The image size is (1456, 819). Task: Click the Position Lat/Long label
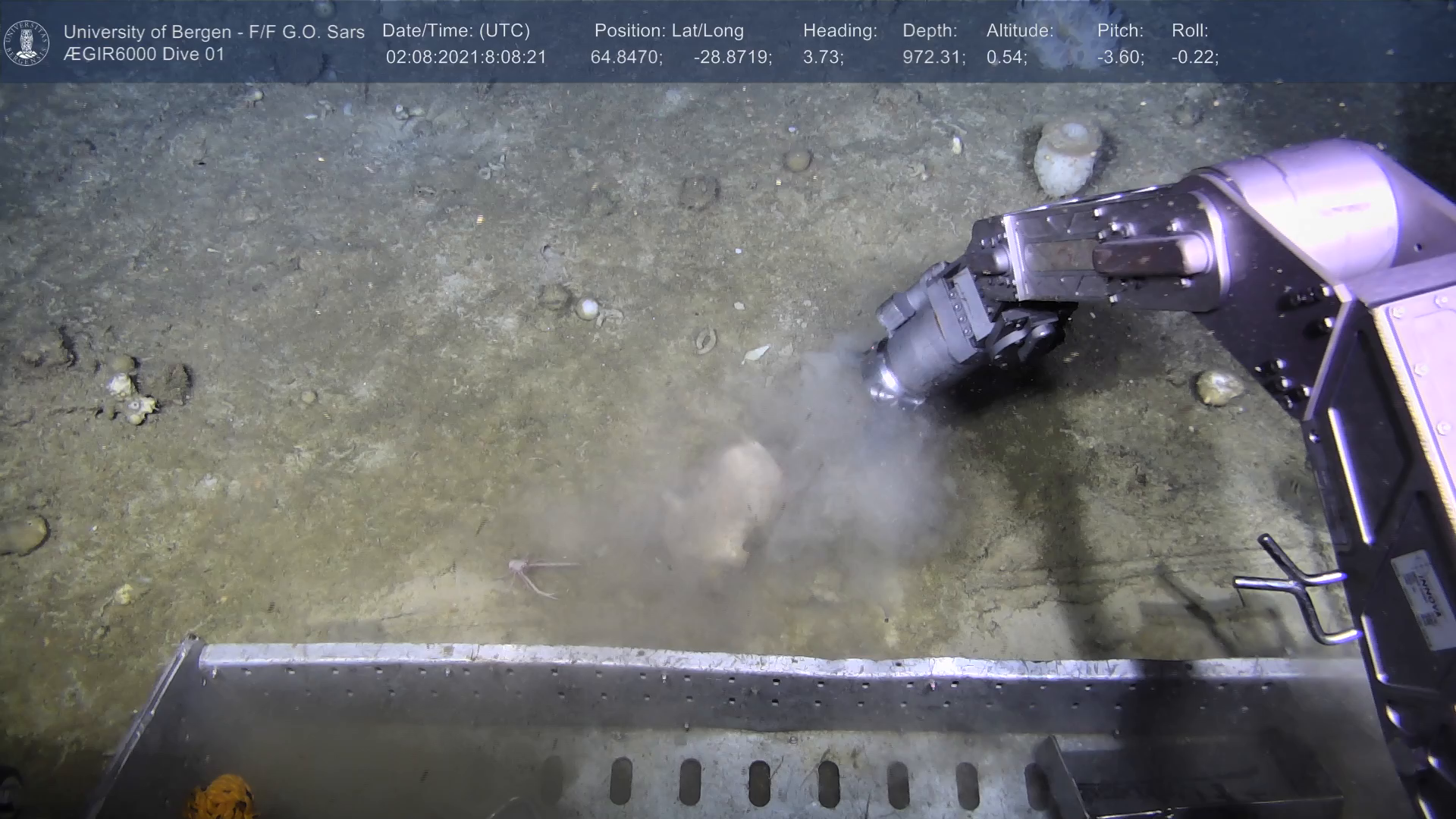click(x=669, y=31)
